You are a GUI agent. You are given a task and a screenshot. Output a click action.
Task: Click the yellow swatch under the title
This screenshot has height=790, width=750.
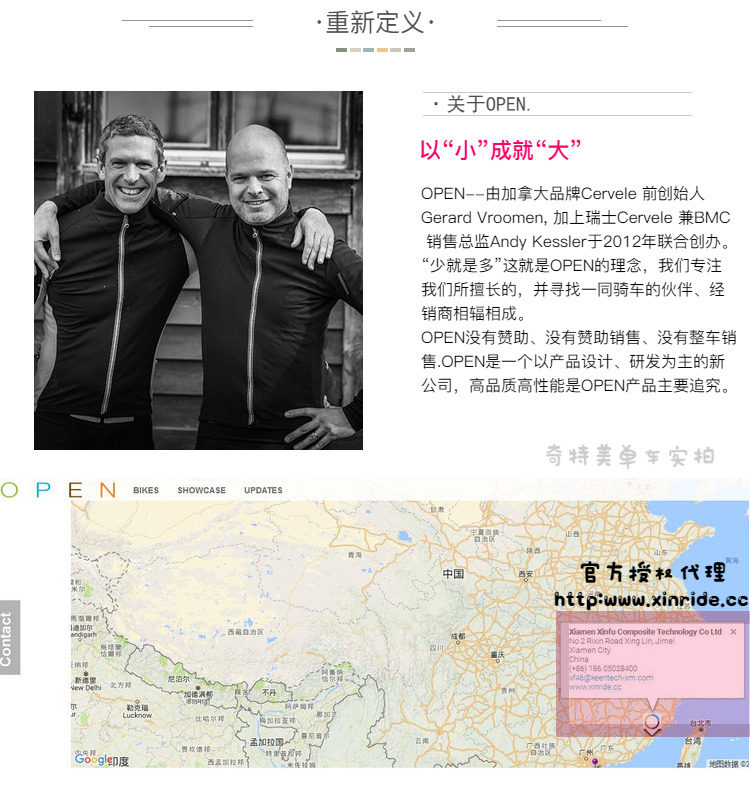tap(383, 50)
